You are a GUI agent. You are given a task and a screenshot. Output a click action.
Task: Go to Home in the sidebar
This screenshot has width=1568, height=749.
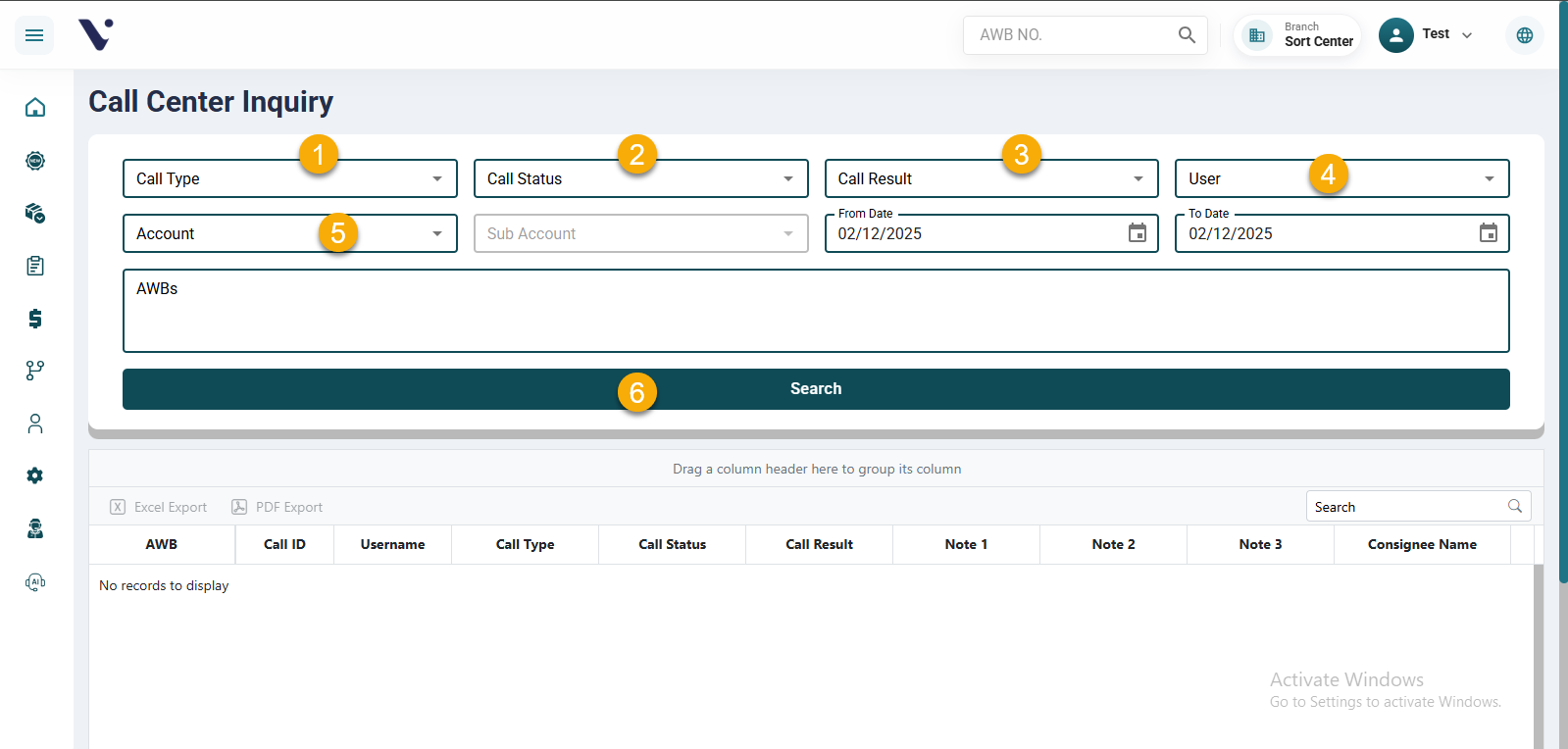[35, 107]
